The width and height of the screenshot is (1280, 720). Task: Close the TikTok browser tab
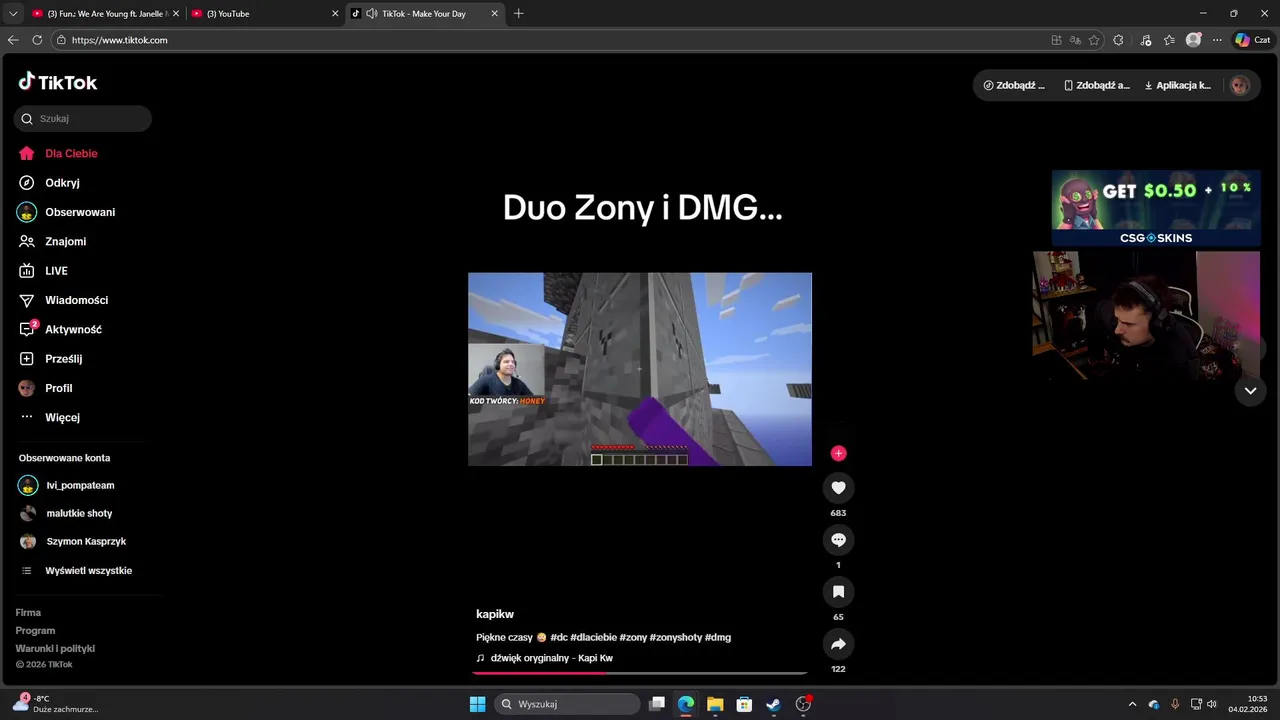click(494, 14)
